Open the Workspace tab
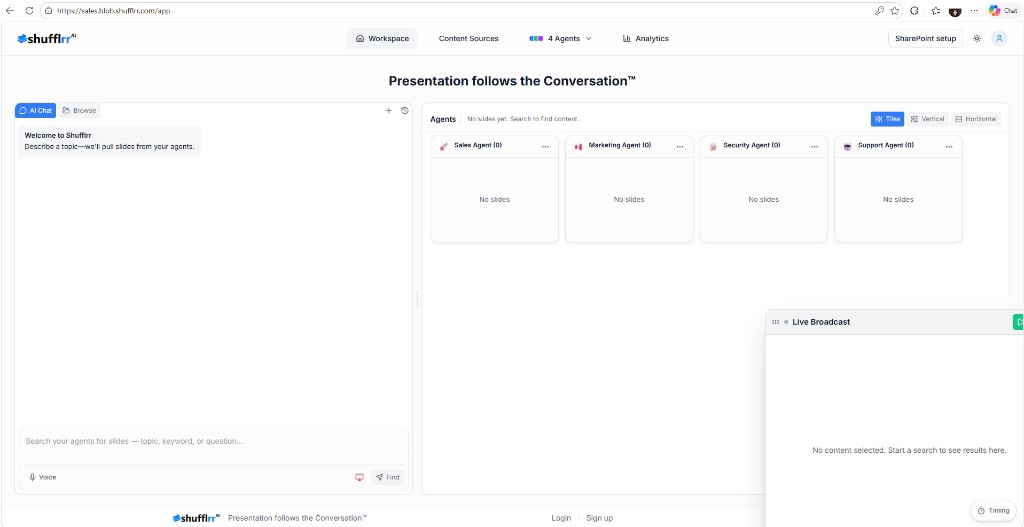 pyautogui.click(x=382, y=39)
